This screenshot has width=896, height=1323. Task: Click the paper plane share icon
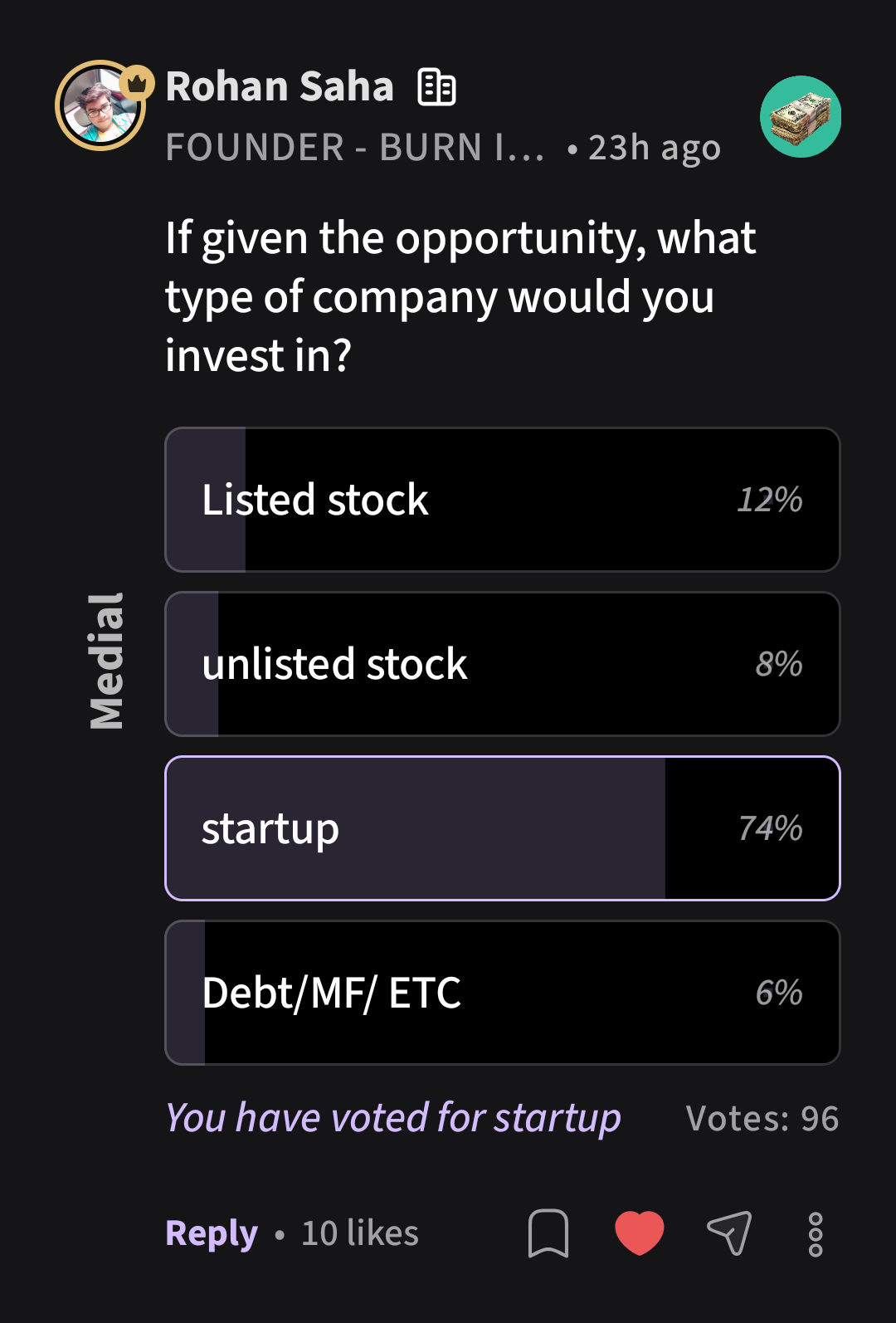click(x=729, y=1233)
